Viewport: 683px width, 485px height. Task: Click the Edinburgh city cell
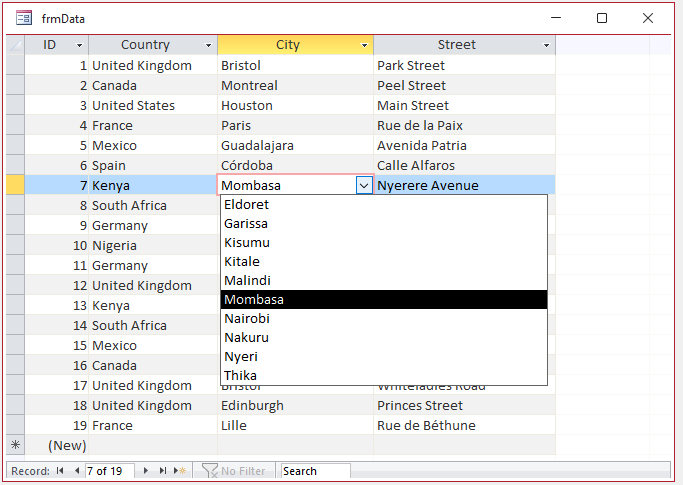[295, 405]
